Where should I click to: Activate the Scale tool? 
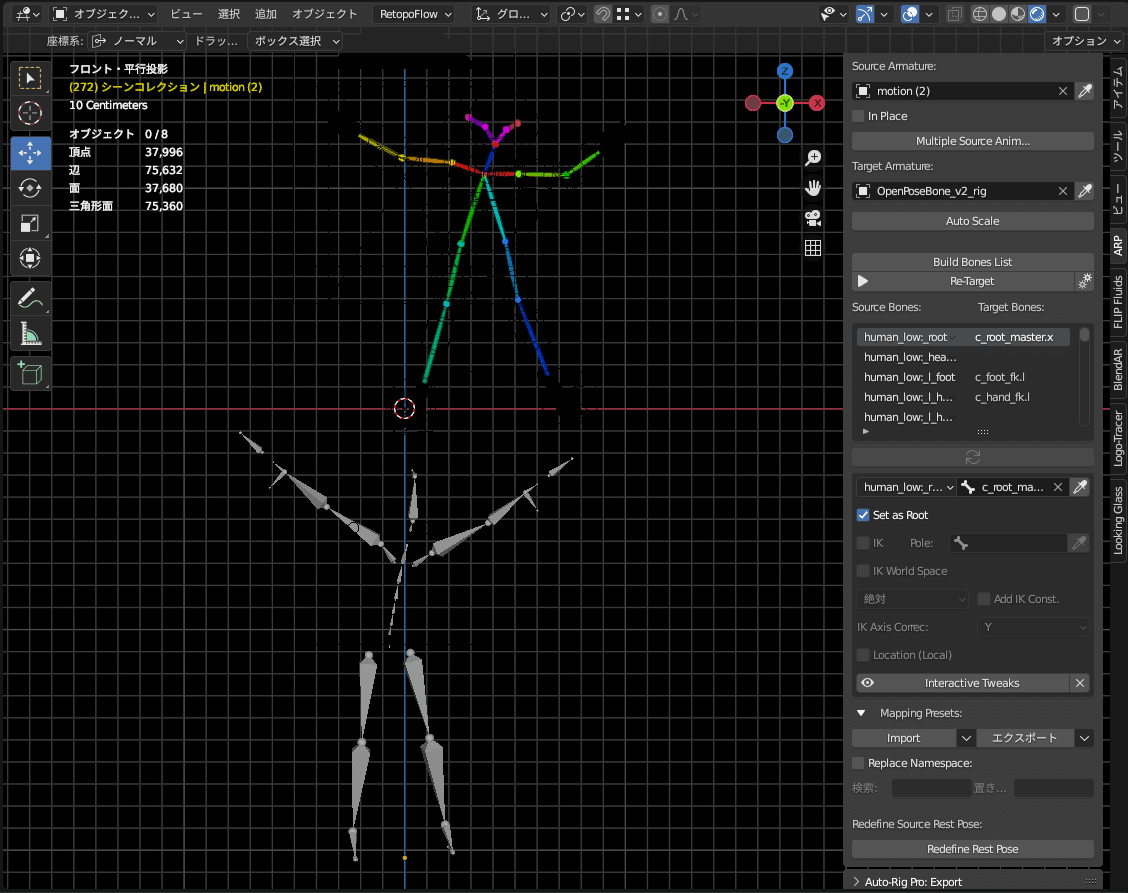coord(30,223)
